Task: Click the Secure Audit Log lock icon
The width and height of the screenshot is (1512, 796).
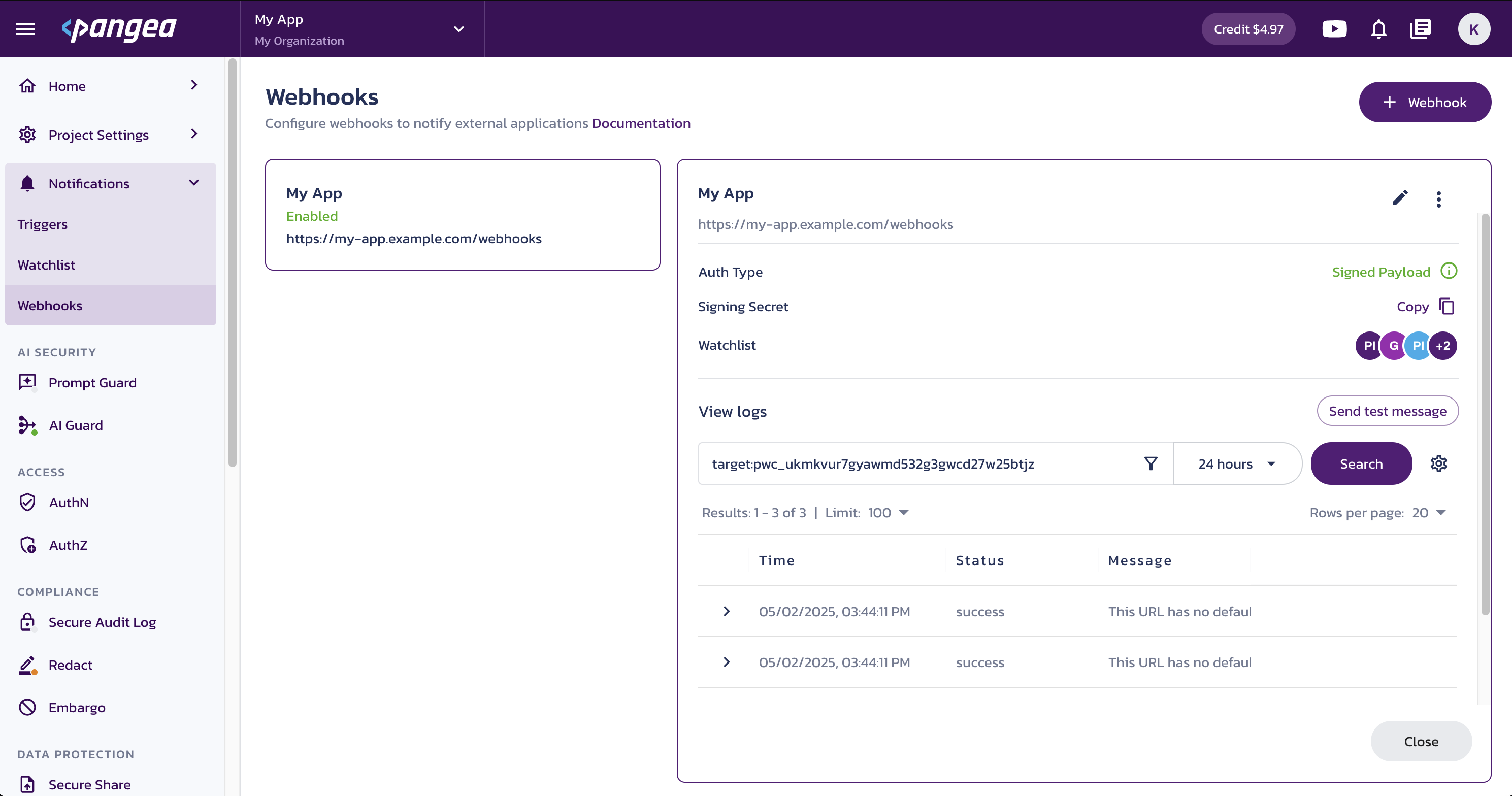Action: (27, 622)
